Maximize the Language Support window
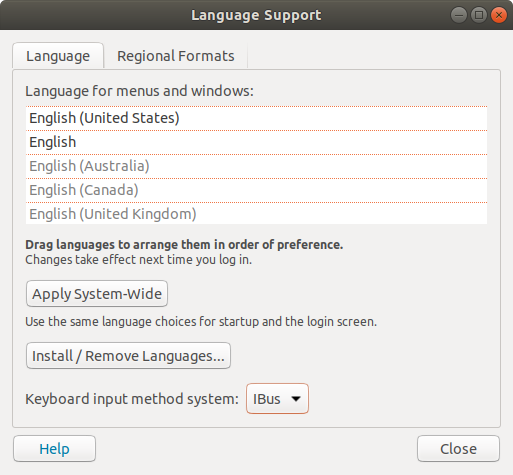Image resolution: width=513 pixels, height=475 pixels. 479,15
